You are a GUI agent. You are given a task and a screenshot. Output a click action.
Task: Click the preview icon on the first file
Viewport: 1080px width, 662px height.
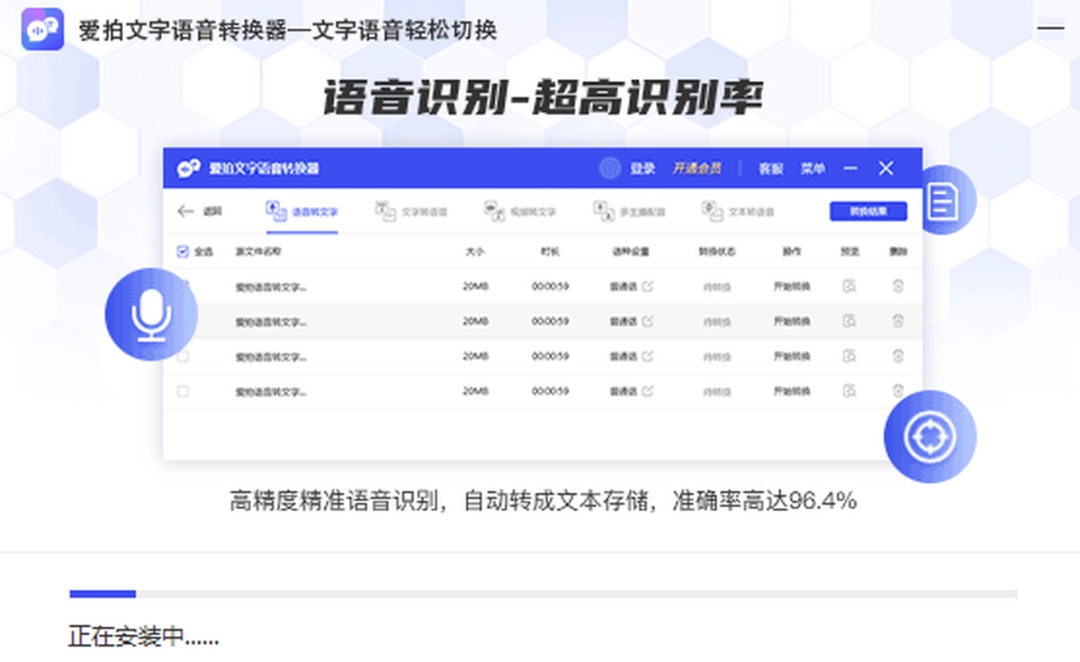pos(850,286)
